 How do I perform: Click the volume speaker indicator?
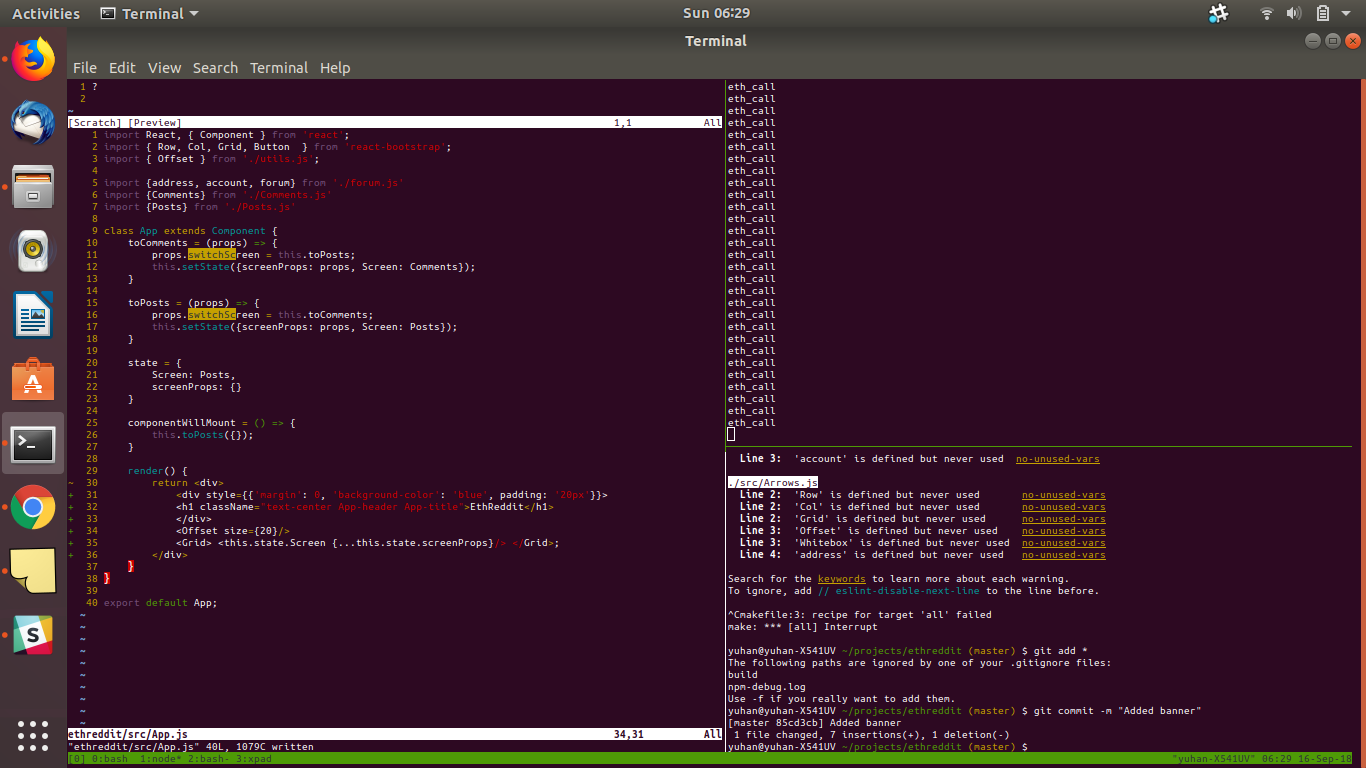pos(1294,13)
